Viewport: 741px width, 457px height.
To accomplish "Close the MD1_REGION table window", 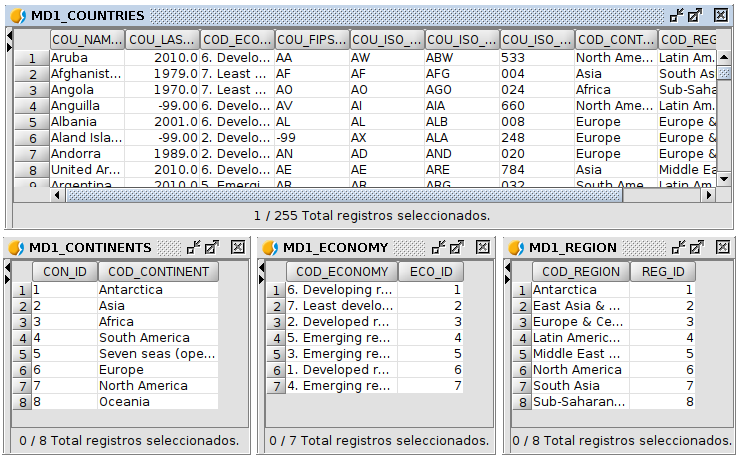I will [x=722, y=247].
